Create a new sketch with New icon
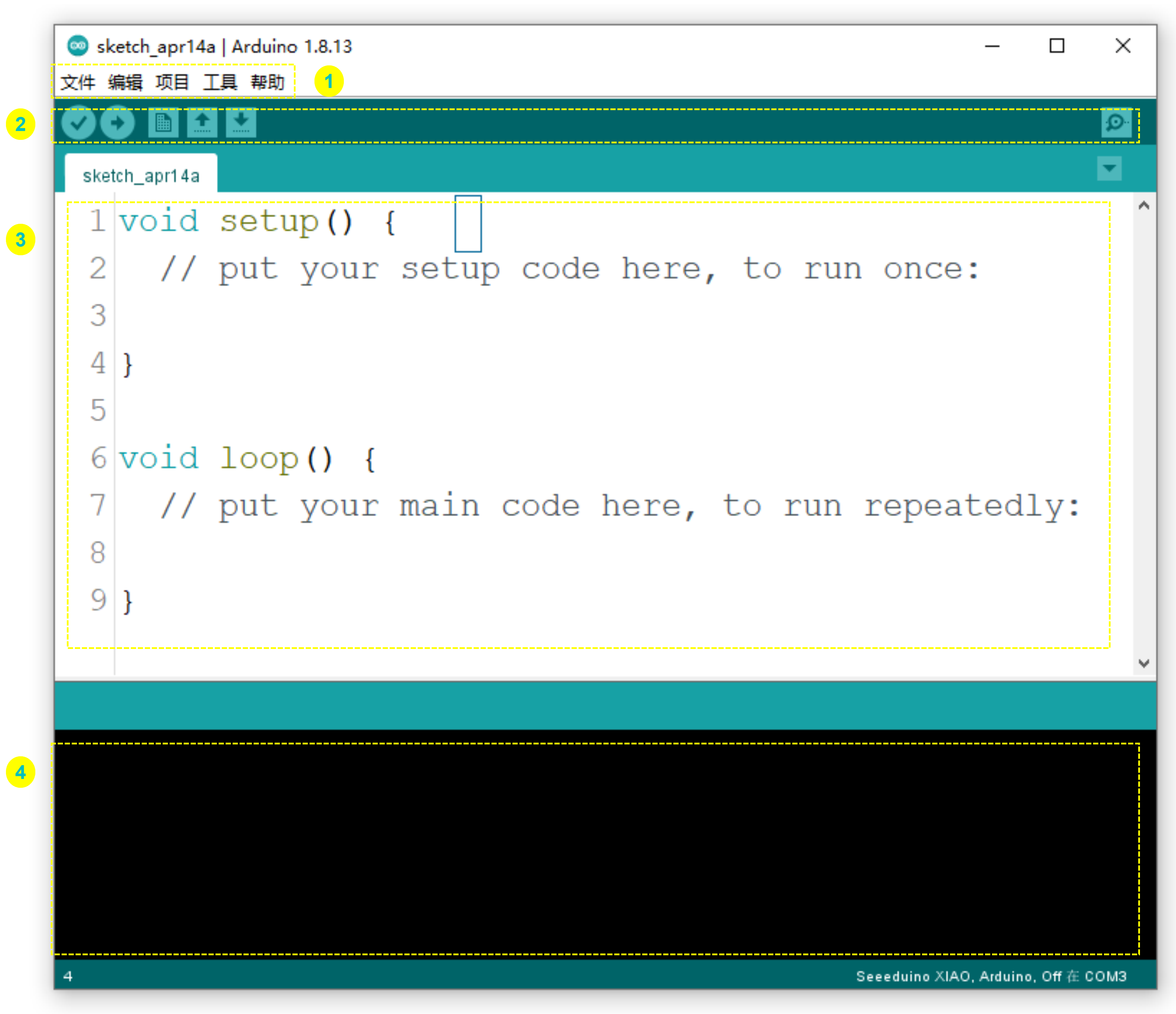 pos(163,123)
